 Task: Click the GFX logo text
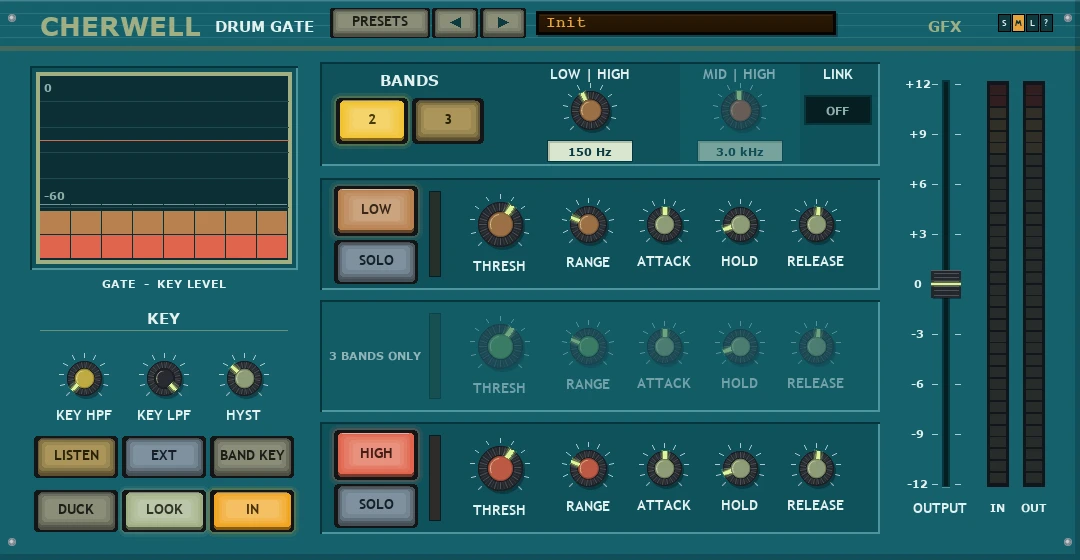(x=944, y=27)
